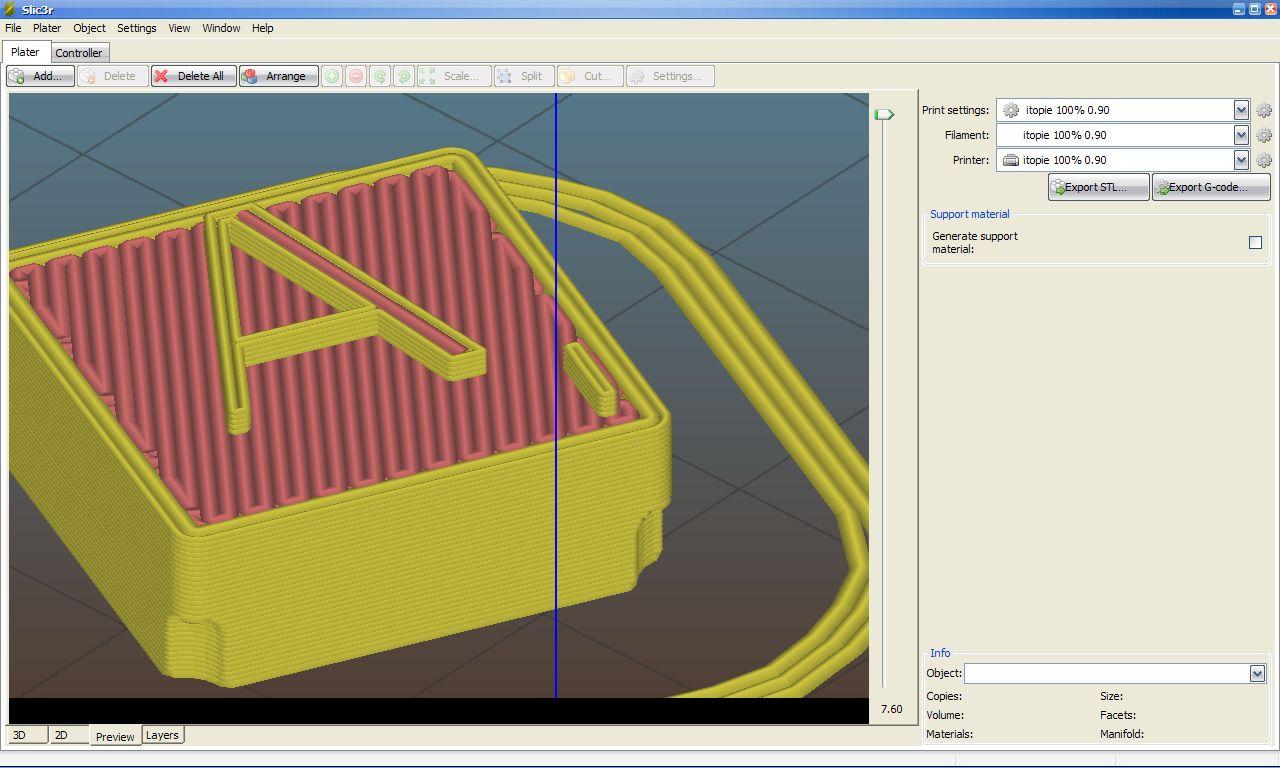Viewport: 1280px width, 768px height.
Task: Click the green layer height slider handle
Action: (884, 114)
